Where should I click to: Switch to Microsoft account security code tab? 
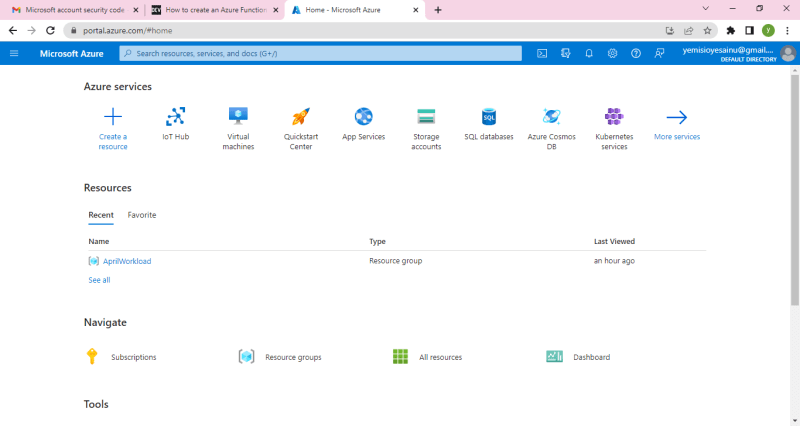(74, 10)
